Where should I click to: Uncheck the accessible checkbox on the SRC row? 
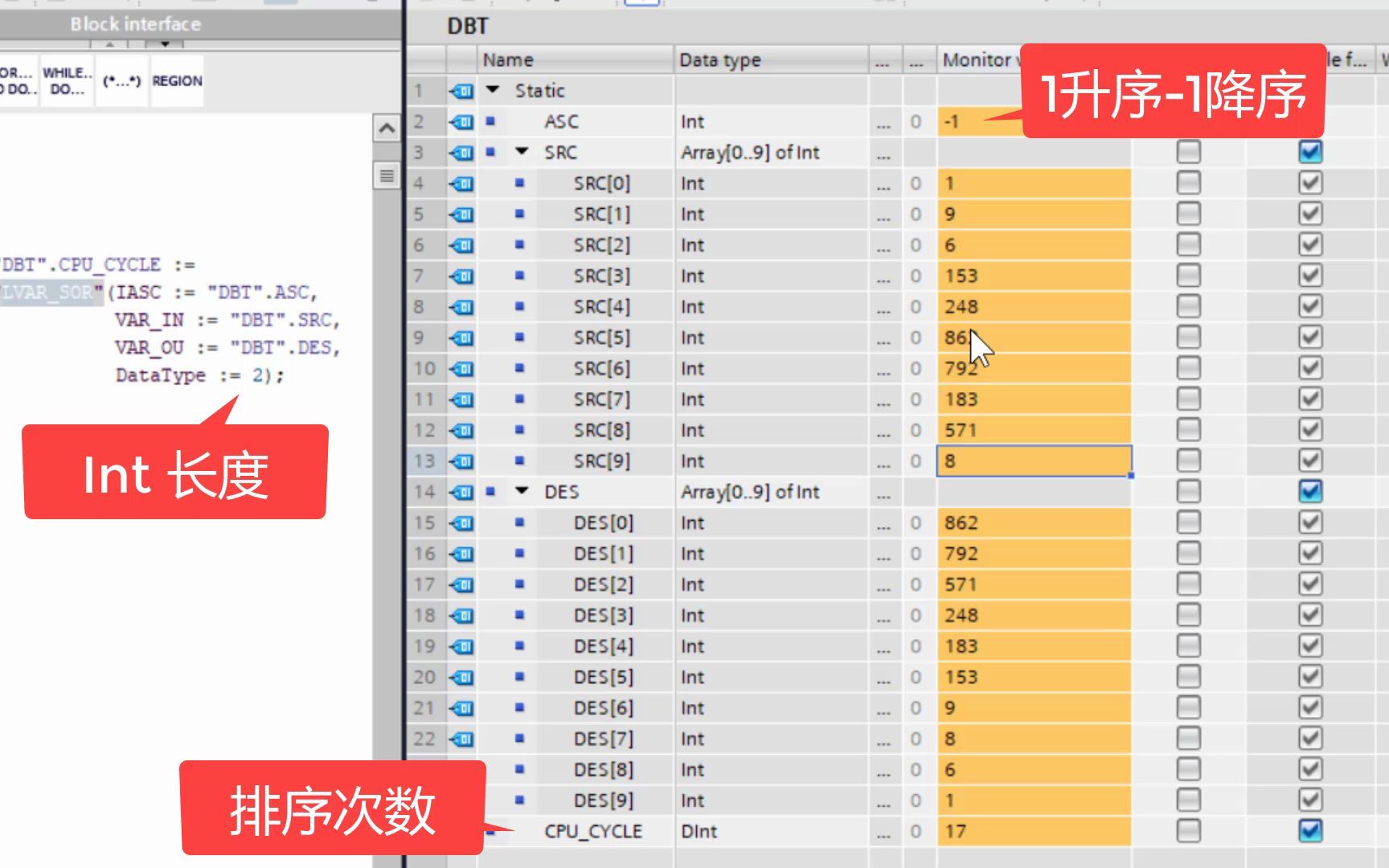[x=1309, y=151]
